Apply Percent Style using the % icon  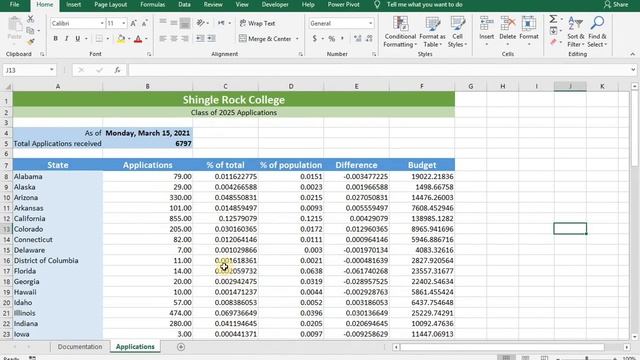point(332,38)
